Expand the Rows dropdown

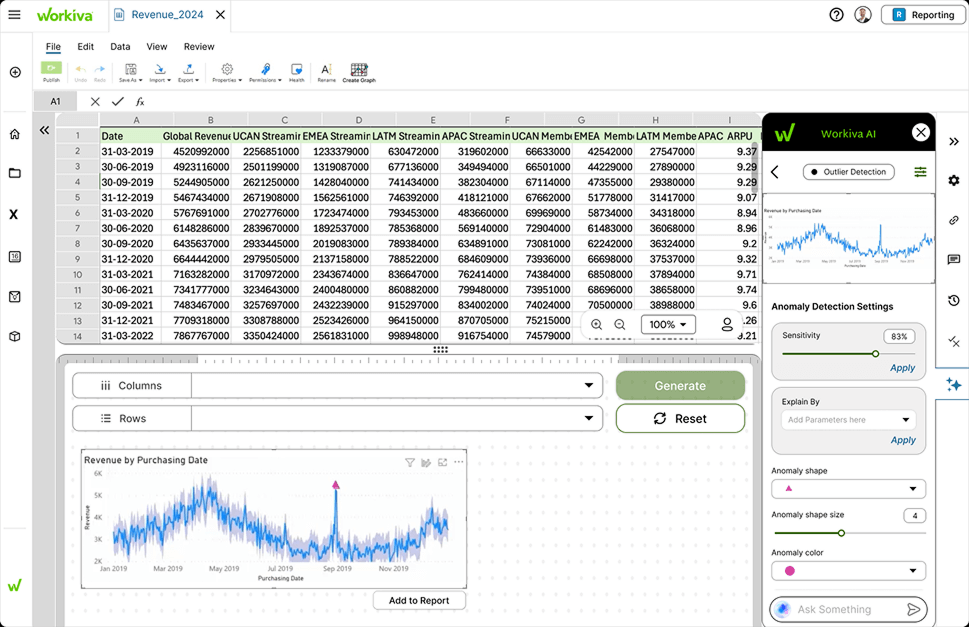coord(588,418)
